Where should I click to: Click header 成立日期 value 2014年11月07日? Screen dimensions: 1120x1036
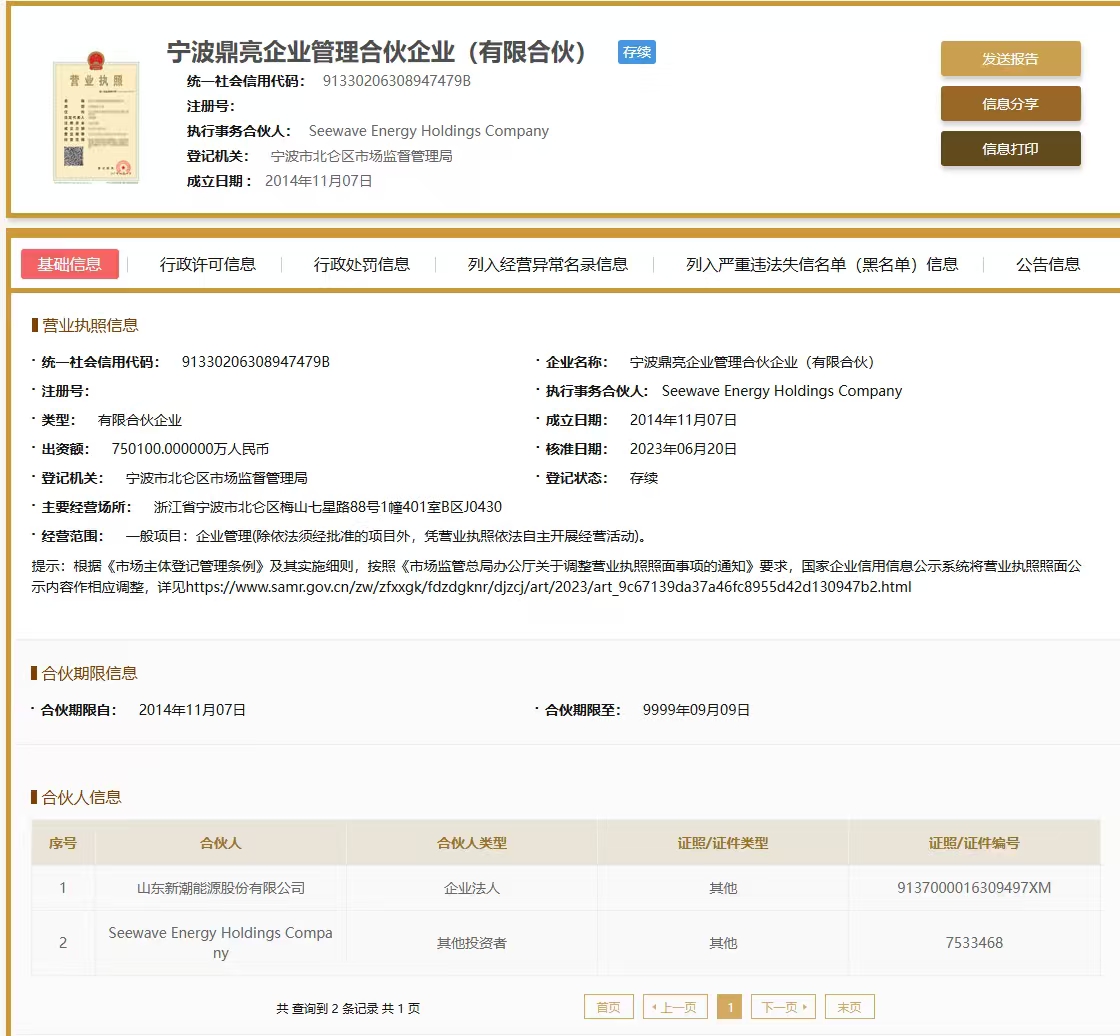click(x=319, y=181)
